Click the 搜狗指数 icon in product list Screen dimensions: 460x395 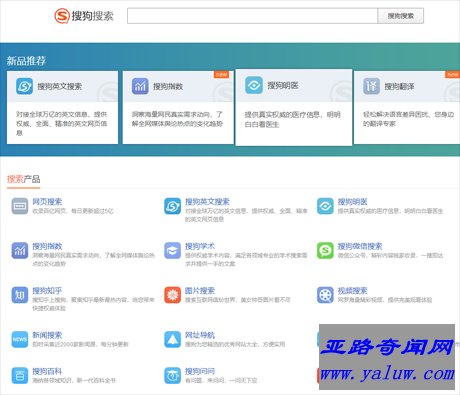[x=20, y=251]
